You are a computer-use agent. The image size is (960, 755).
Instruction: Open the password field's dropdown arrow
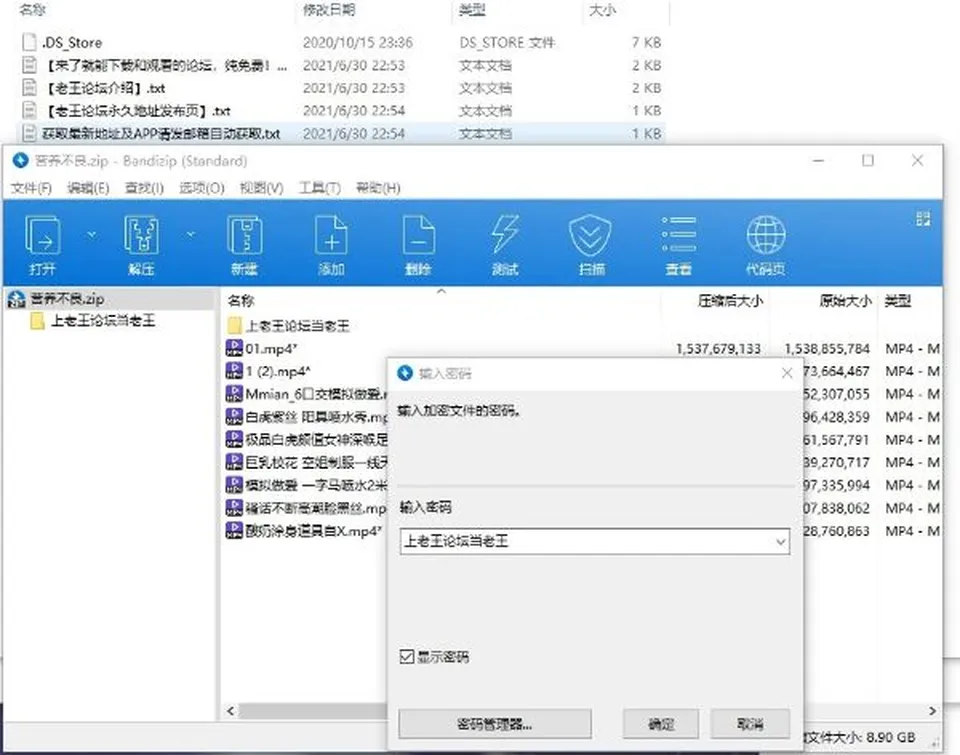click(x=781, y=542)
